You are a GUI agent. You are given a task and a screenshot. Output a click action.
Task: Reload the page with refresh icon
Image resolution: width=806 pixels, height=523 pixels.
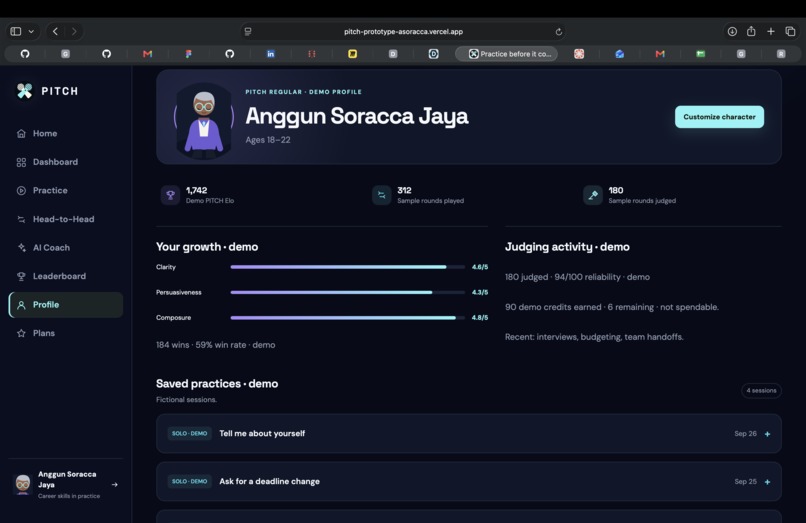559,31
